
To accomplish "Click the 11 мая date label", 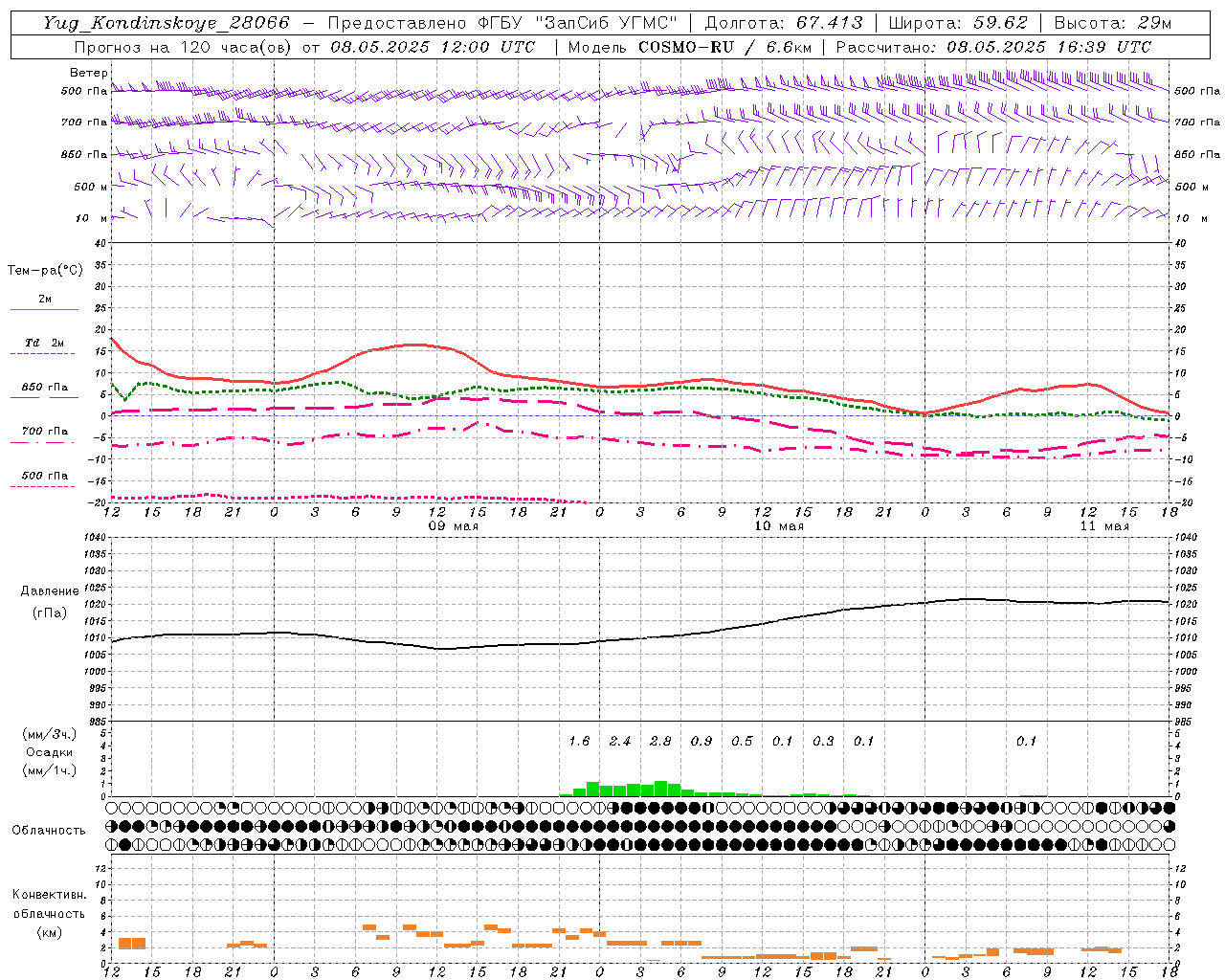I will click(1104, 526).
